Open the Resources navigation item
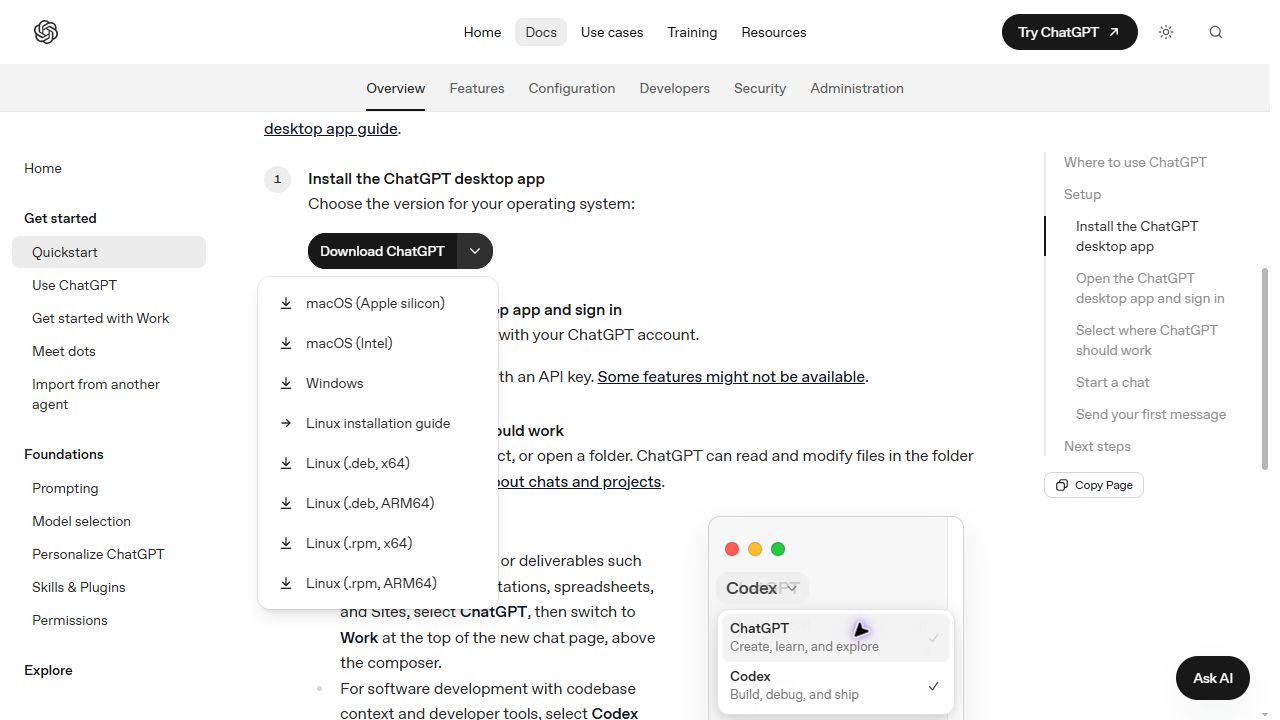Viewport: 1280px width, 720px height. click(x=774, y=32)
